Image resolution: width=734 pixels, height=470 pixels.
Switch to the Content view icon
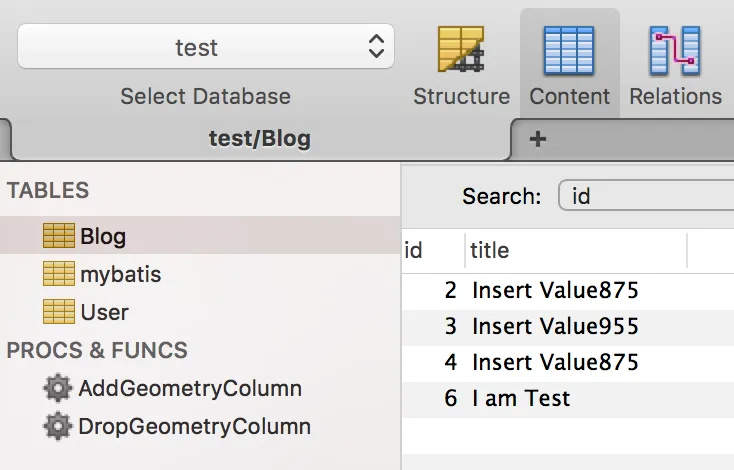click(569, 50)
